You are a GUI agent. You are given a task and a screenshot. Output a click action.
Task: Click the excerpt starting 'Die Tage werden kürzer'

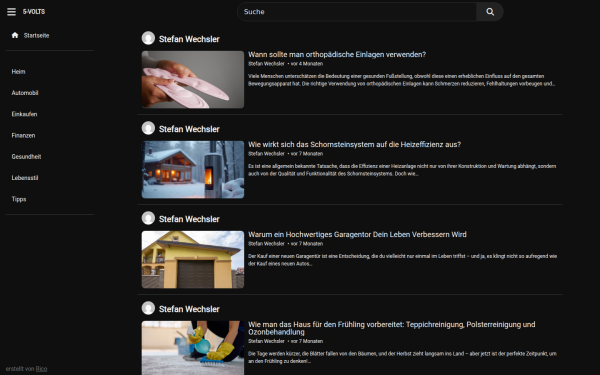pos(402,357)
